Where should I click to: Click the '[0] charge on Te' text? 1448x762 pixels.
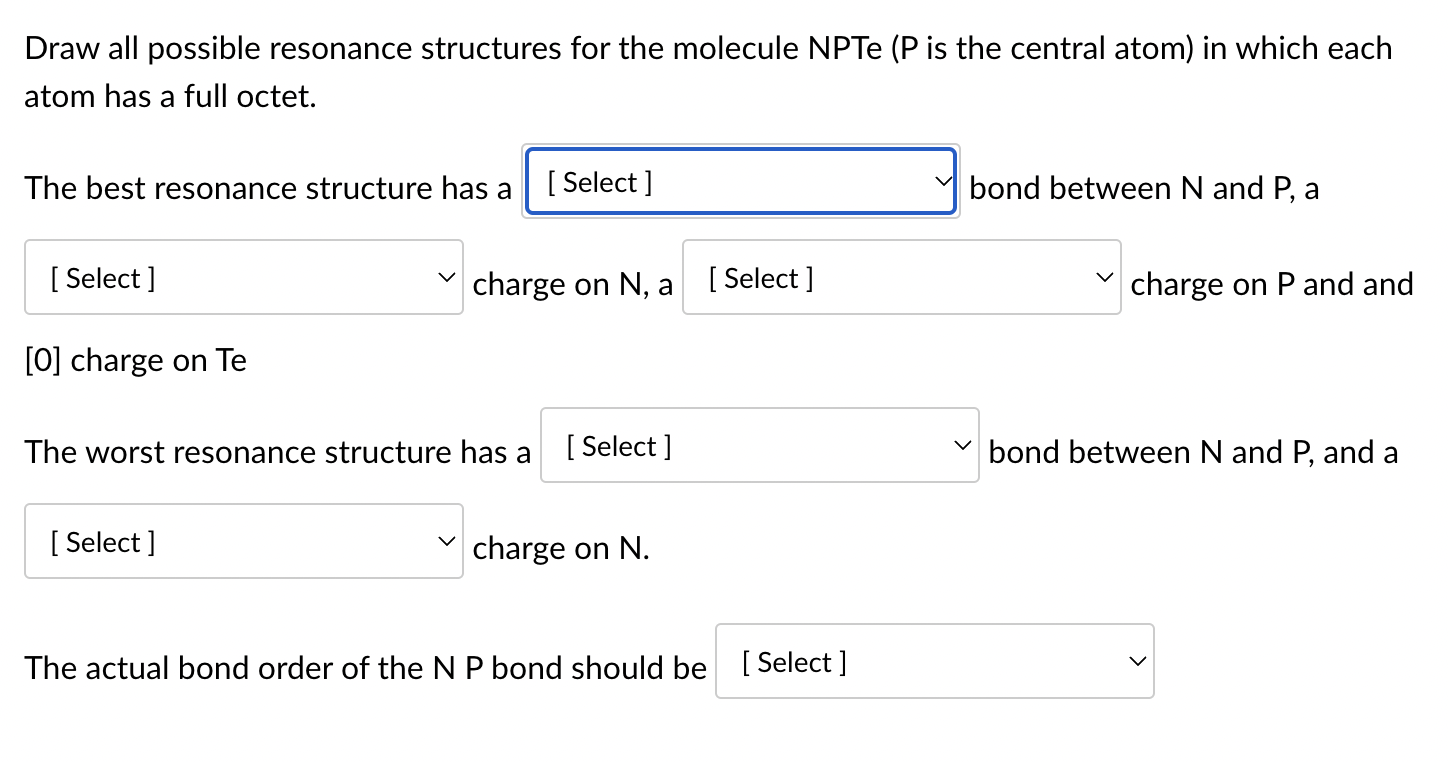[136, 360]
